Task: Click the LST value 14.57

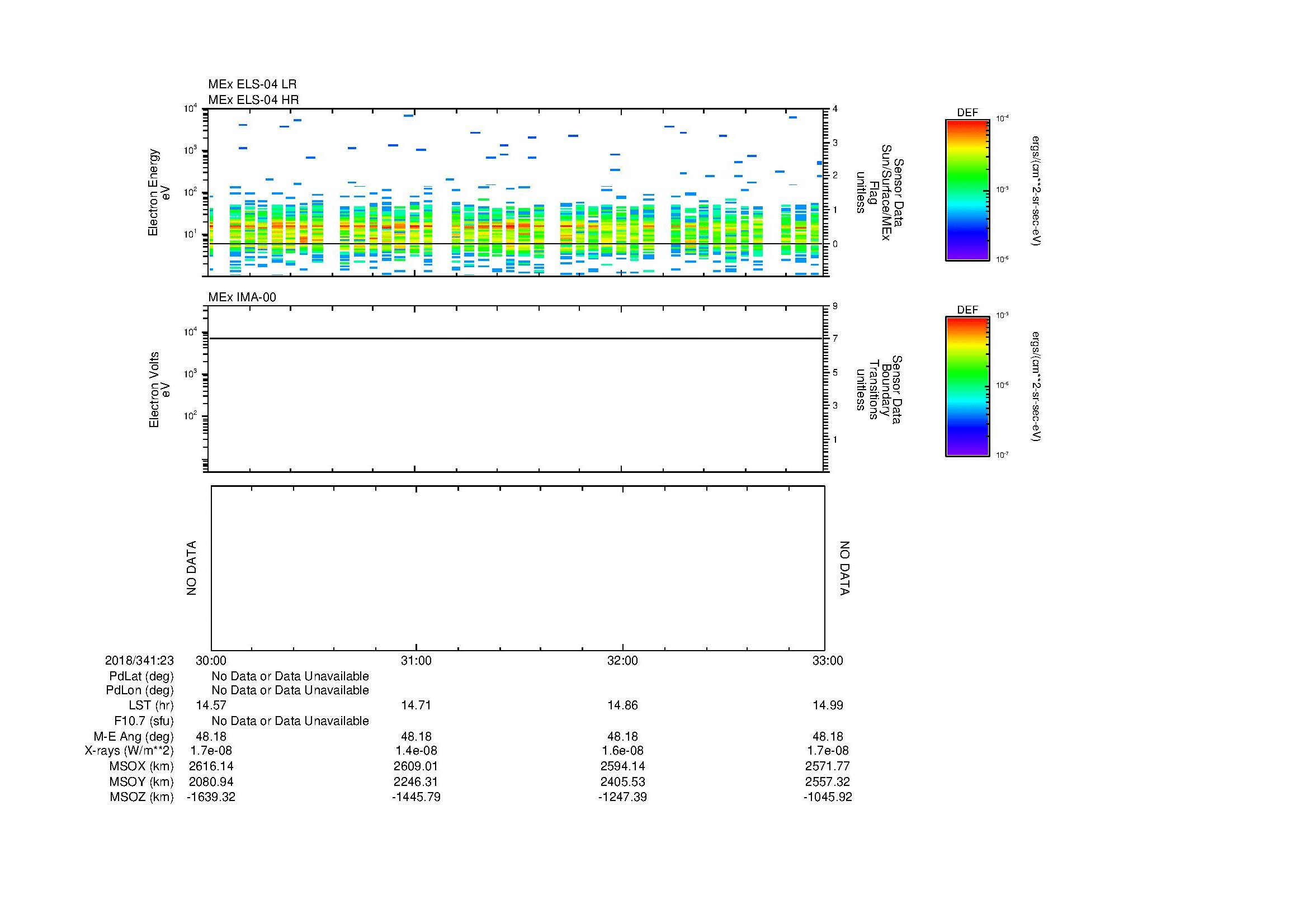Action: [x=211, y=705]
